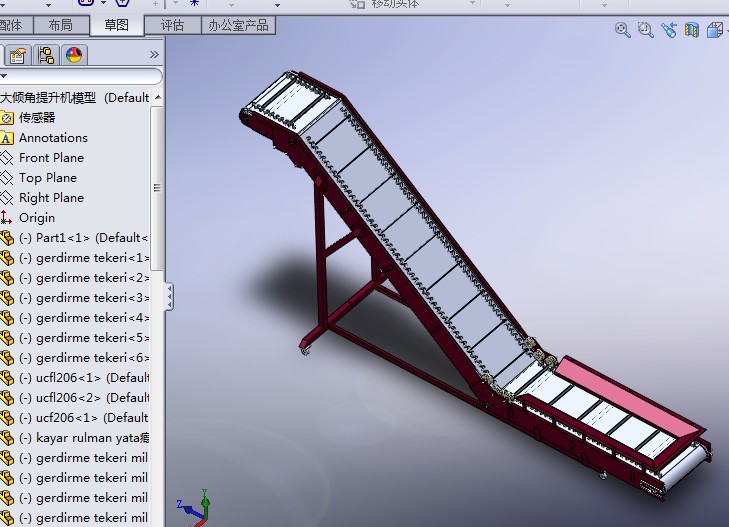729x527 pixels.
Task: Click the Section View icon
Action: [691, 31]
